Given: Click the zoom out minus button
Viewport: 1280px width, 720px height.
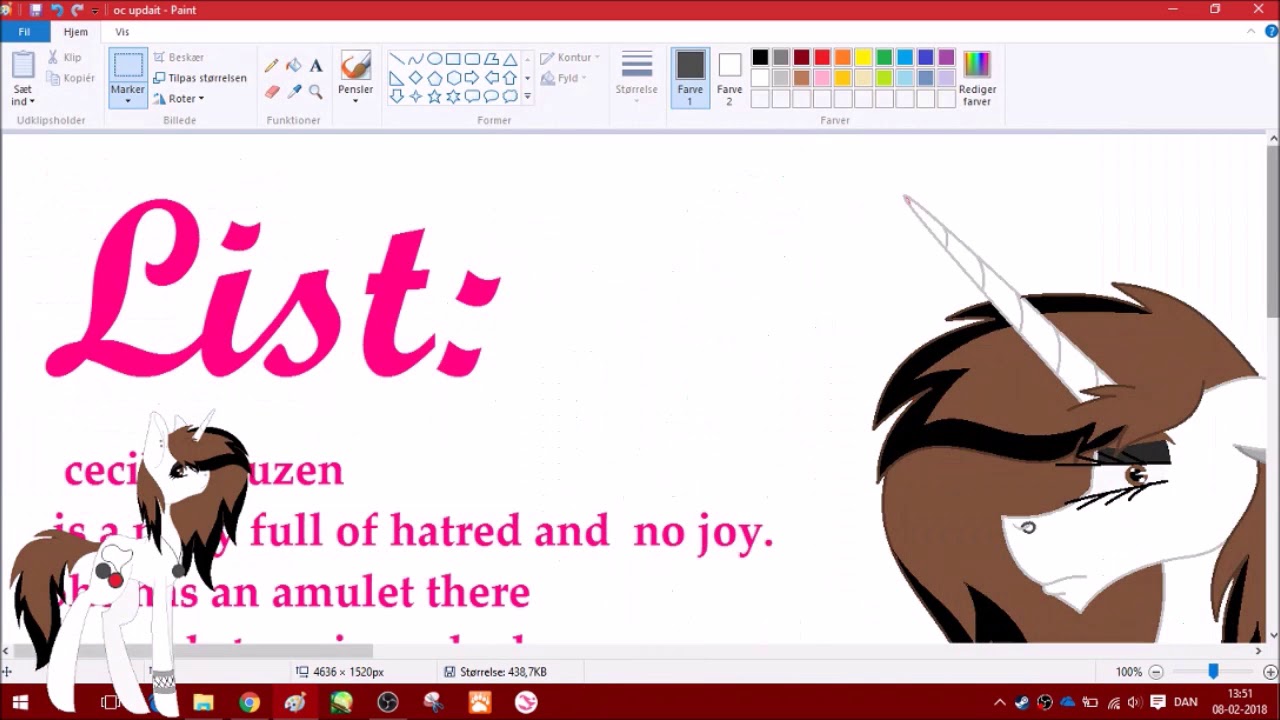Looking at the screenshot, I should [1156, 672].
